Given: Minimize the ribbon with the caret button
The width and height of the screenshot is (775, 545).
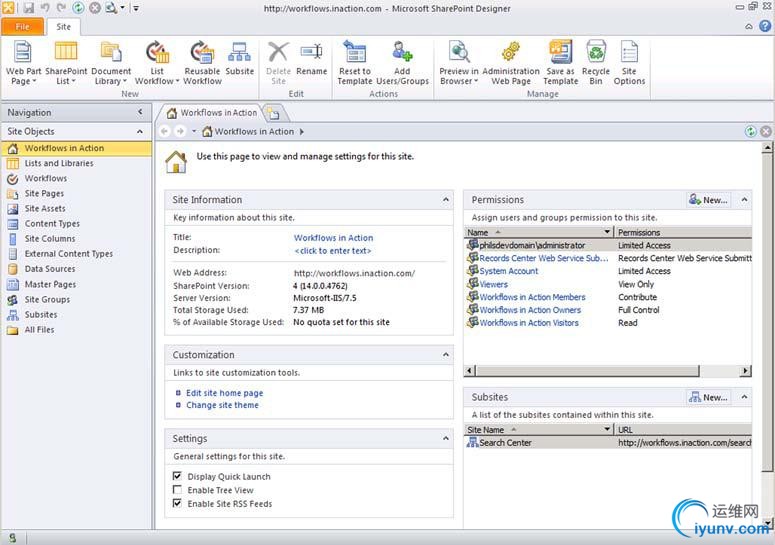Looking at the screenshot, I should (x=749, y=27).
